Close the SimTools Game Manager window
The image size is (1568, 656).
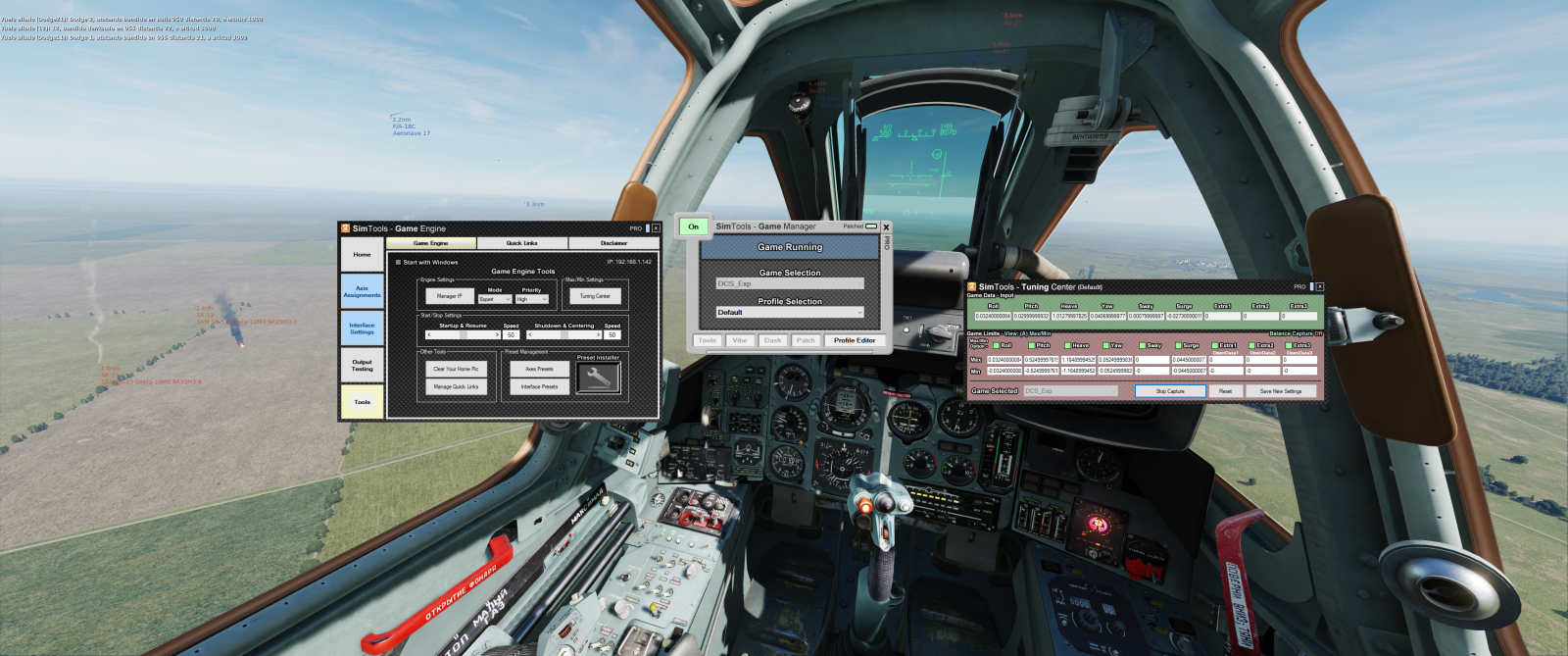pyautogui.click(x=886, y=227)
